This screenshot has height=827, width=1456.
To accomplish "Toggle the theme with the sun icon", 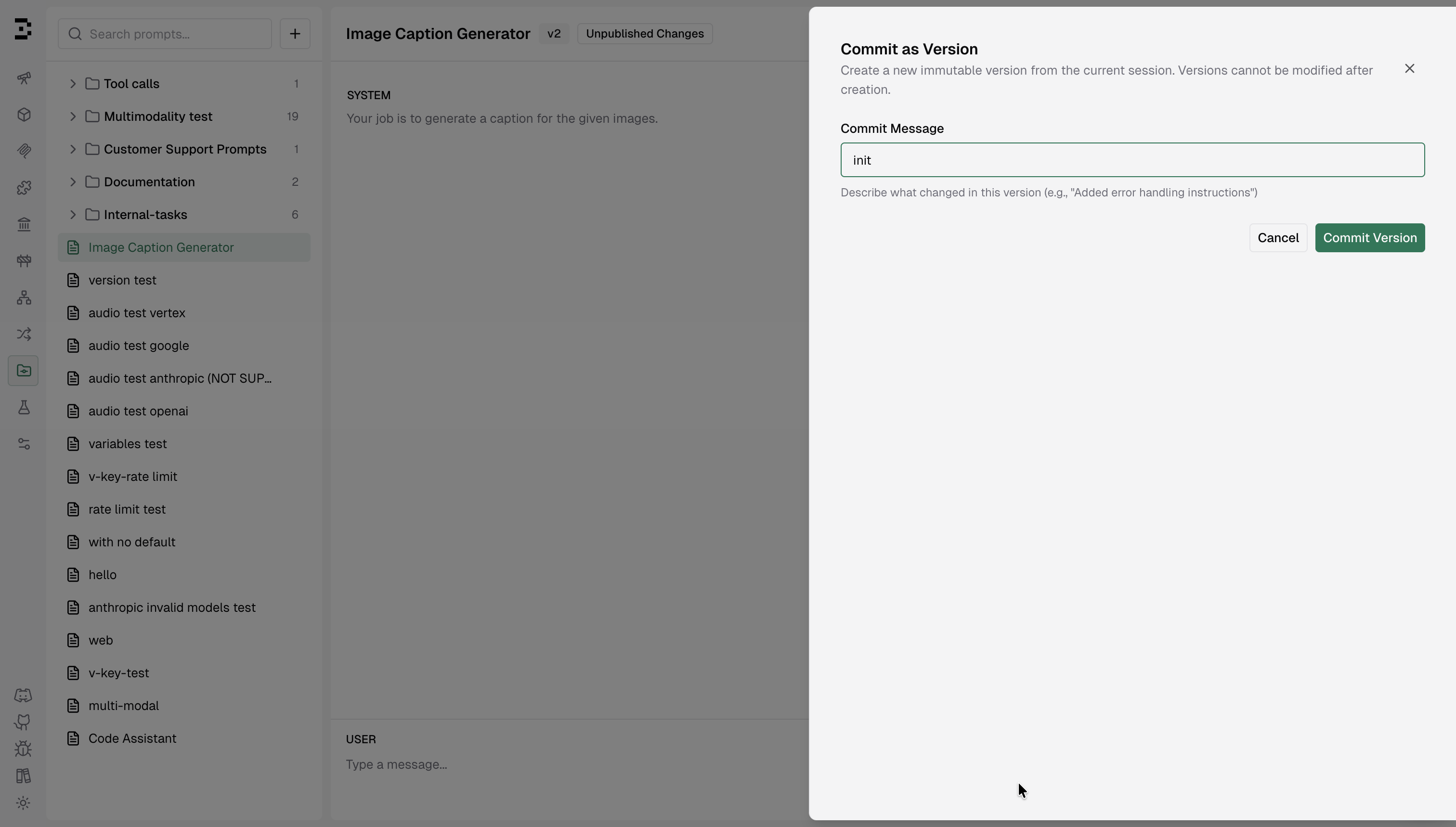I will (x=23, y=802).
